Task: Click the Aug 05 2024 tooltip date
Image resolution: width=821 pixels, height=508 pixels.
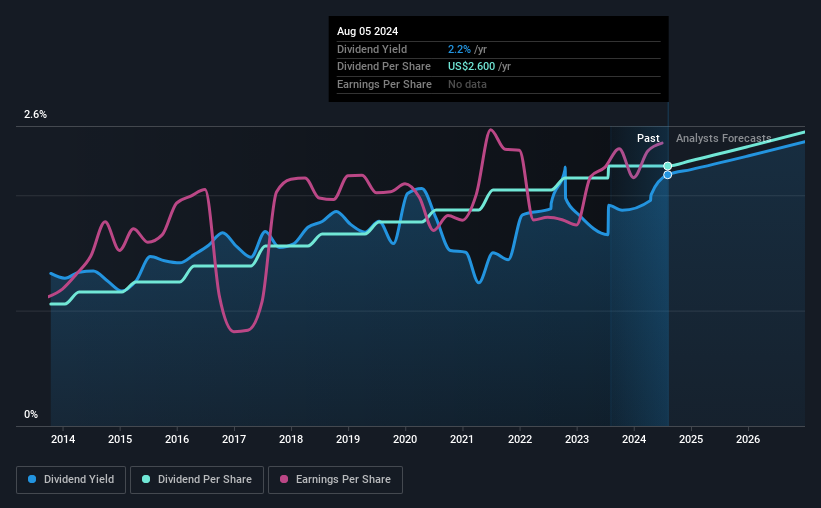Action: coord(368,31)
